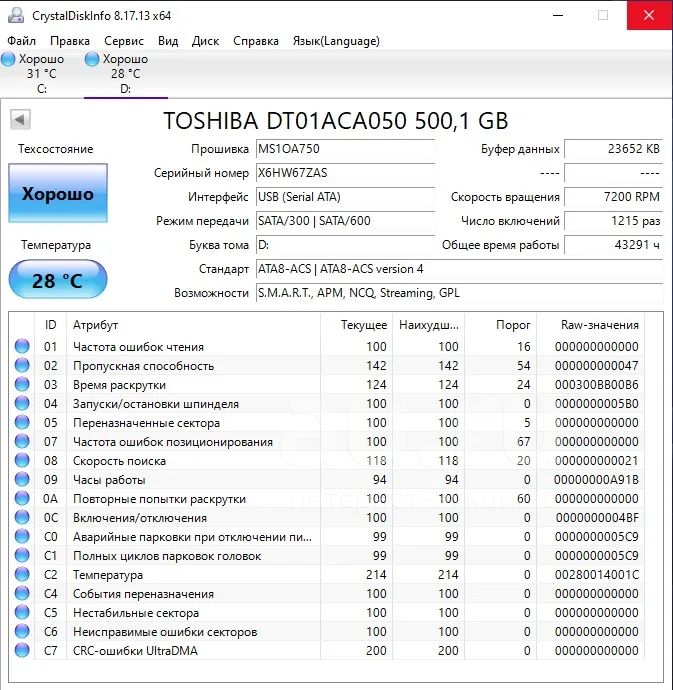This screenshot has height=690, width=673.
Task: Click the status orb for attribute 09
Action: 22,479
